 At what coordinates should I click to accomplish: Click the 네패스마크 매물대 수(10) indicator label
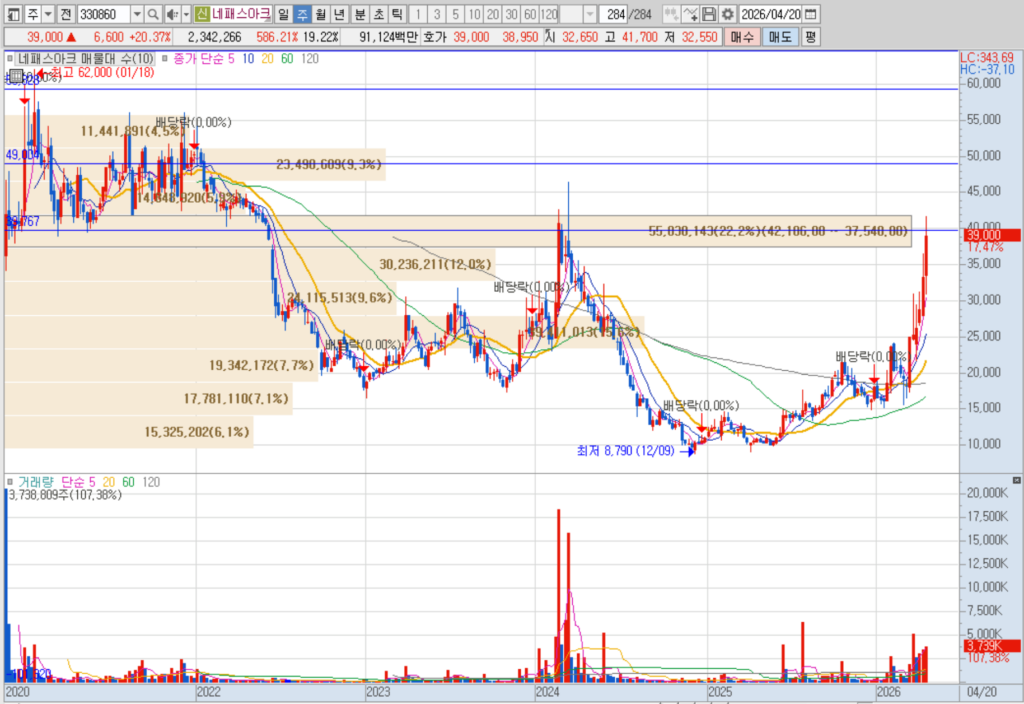pyautogui.click(x=86, y=59)
